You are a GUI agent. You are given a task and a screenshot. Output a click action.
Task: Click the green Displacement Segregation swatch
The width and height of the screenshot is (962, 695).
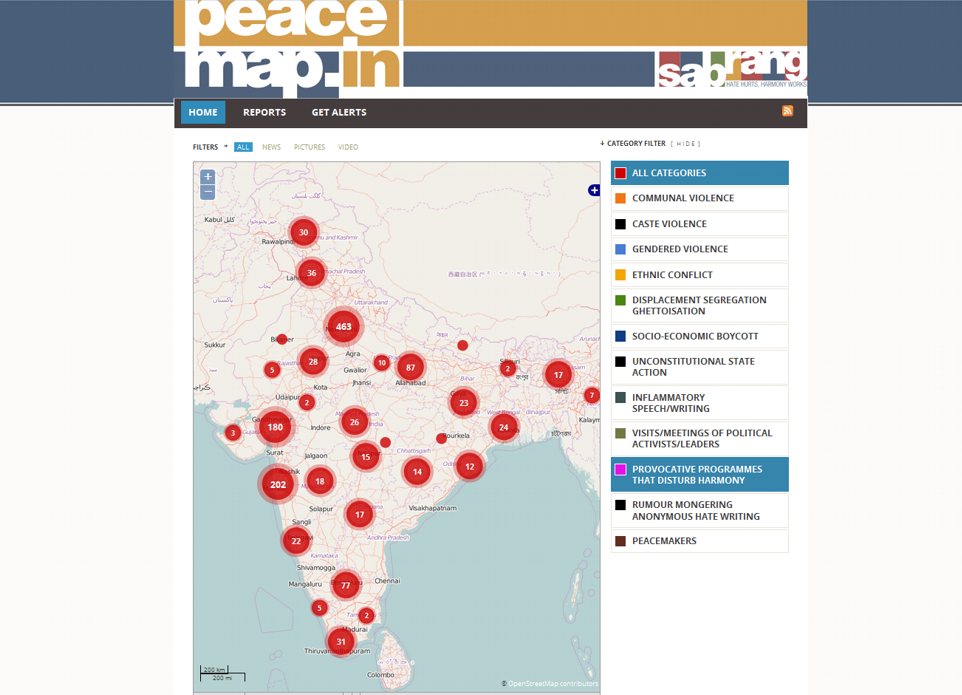(620, 300)
